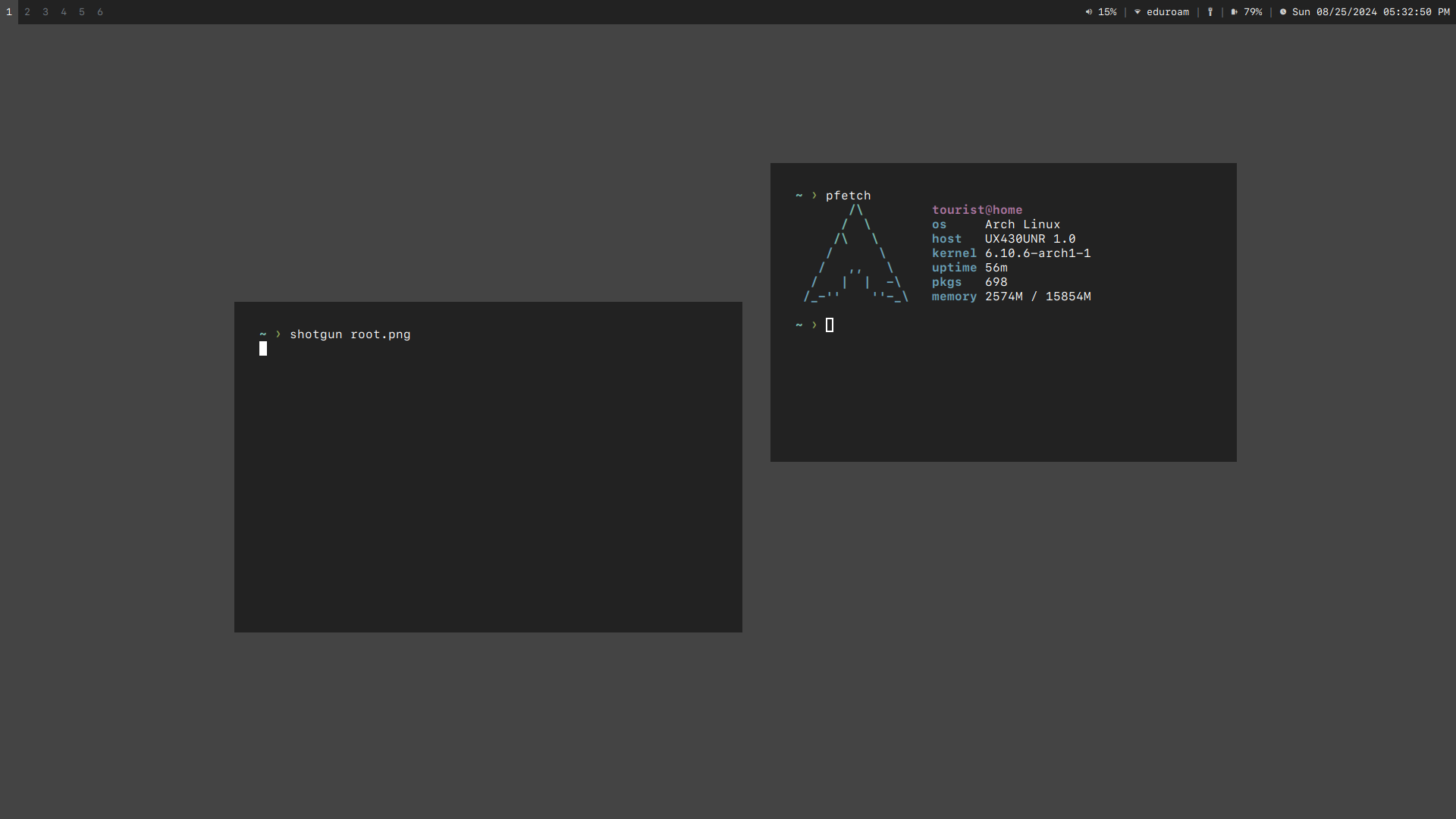Image resolution: width=1456 pixels, height=819 pixels.
Task: Switch to workspace 3
Action: coord(45,12)
